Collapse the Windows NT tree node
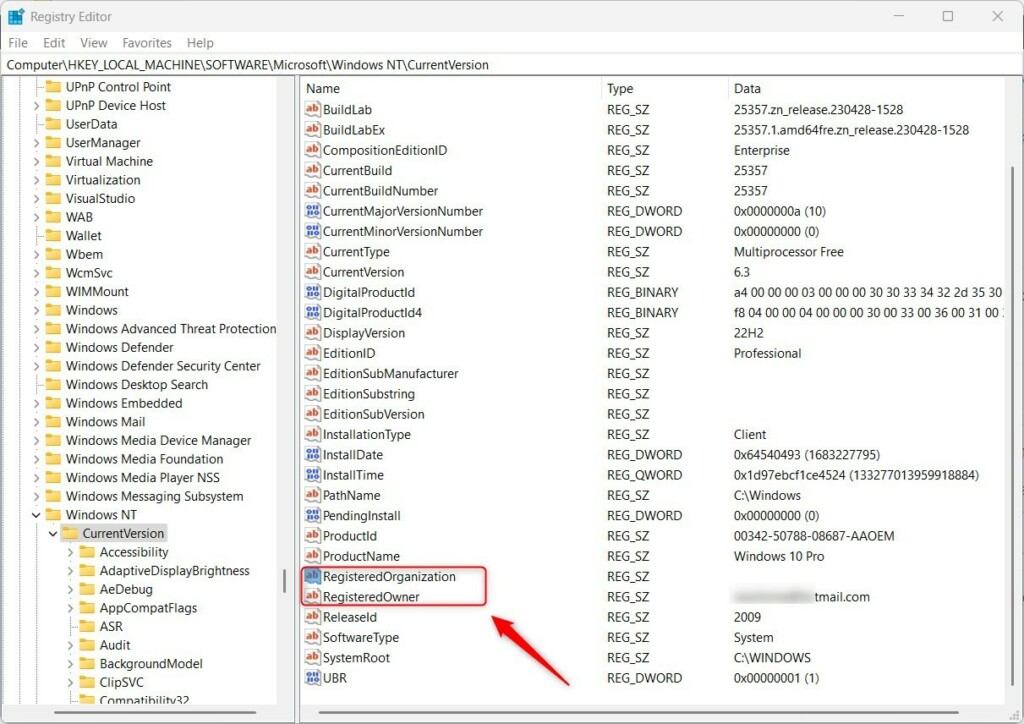The image size is (1024, 724). point(36,515)
